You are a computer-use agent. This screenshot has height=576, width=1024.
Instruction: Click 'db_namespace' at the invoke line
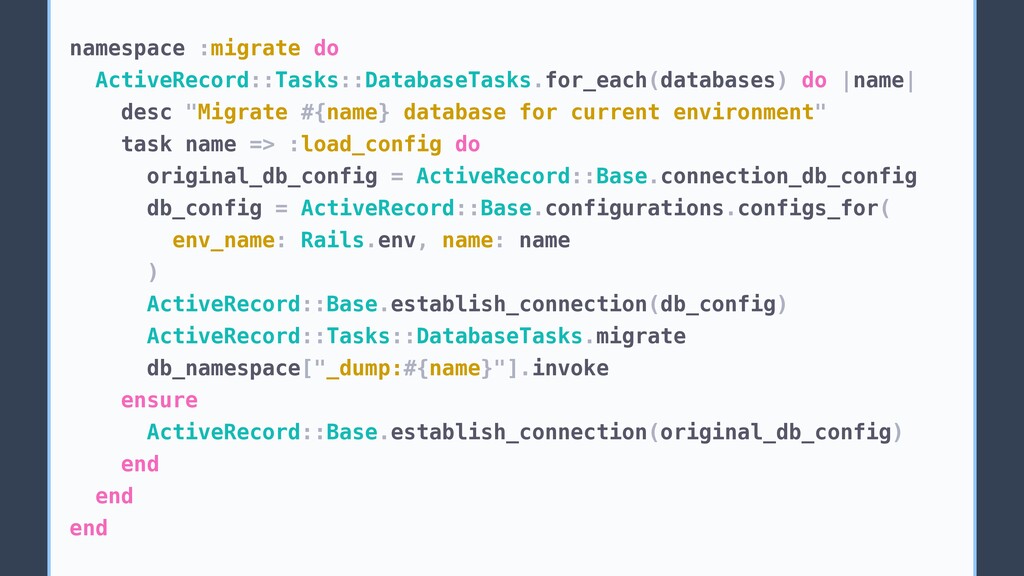pos(223,368)
